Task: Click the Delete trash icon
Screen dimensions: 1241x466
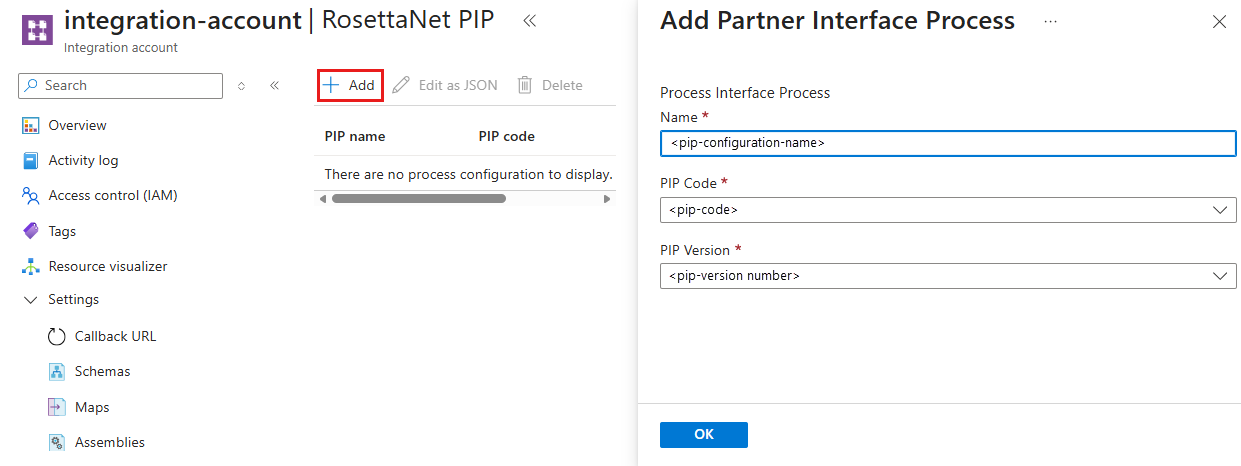Action: tap(525, 86)
